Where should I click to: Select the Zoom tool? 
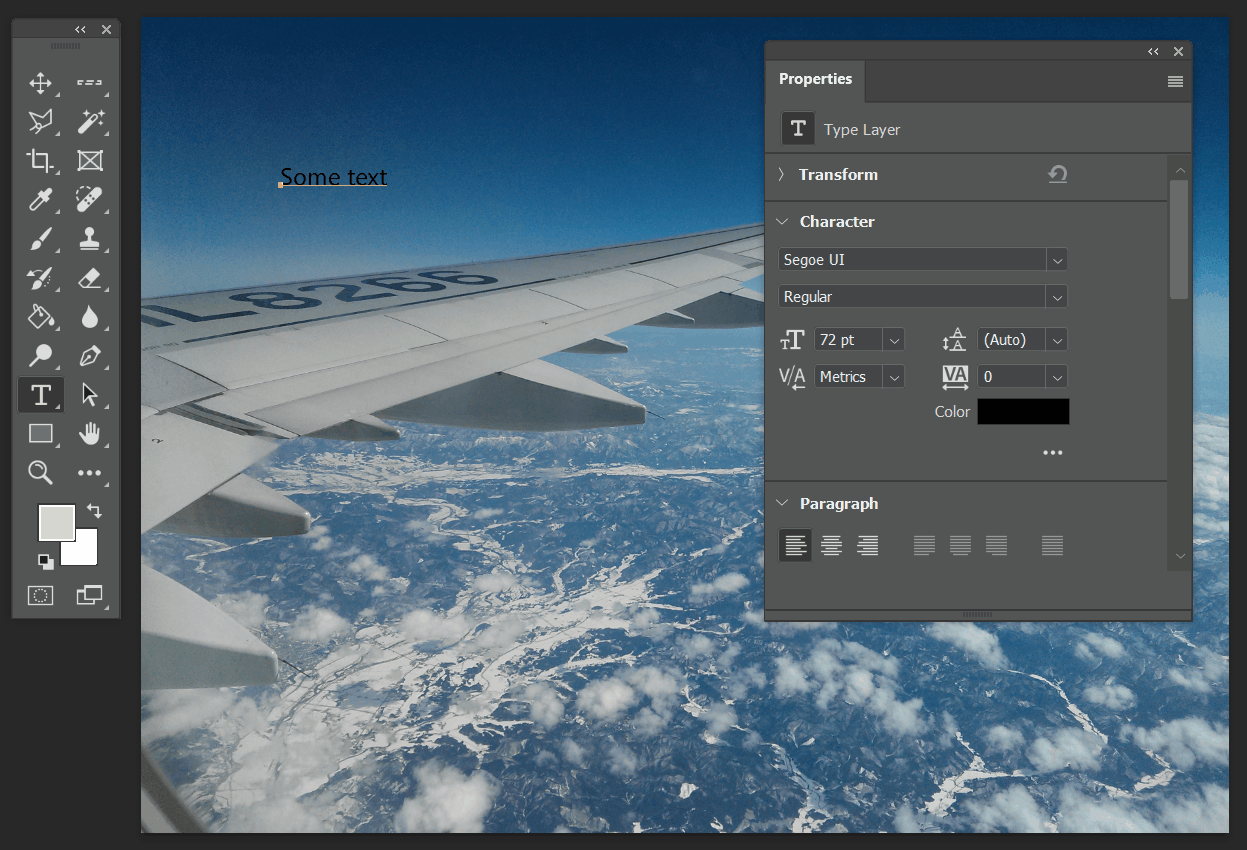tap(40, 473)
